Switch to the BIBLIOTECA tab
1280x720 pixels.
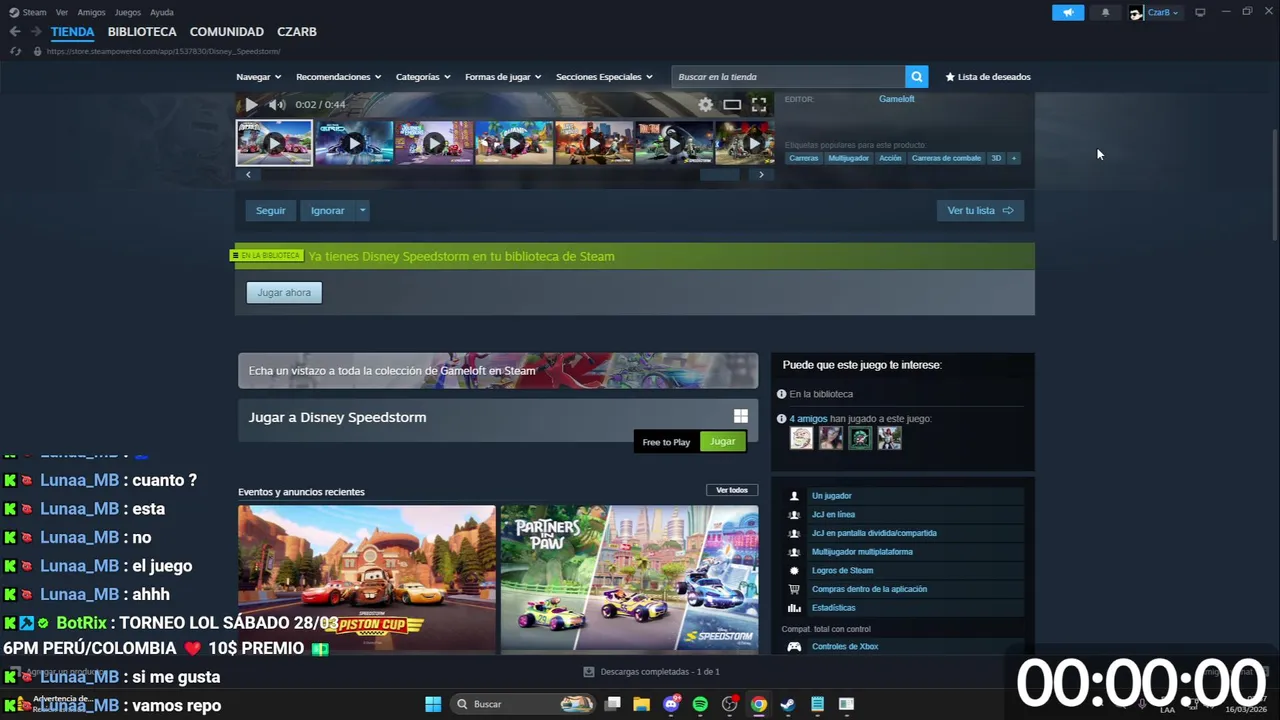142,32
